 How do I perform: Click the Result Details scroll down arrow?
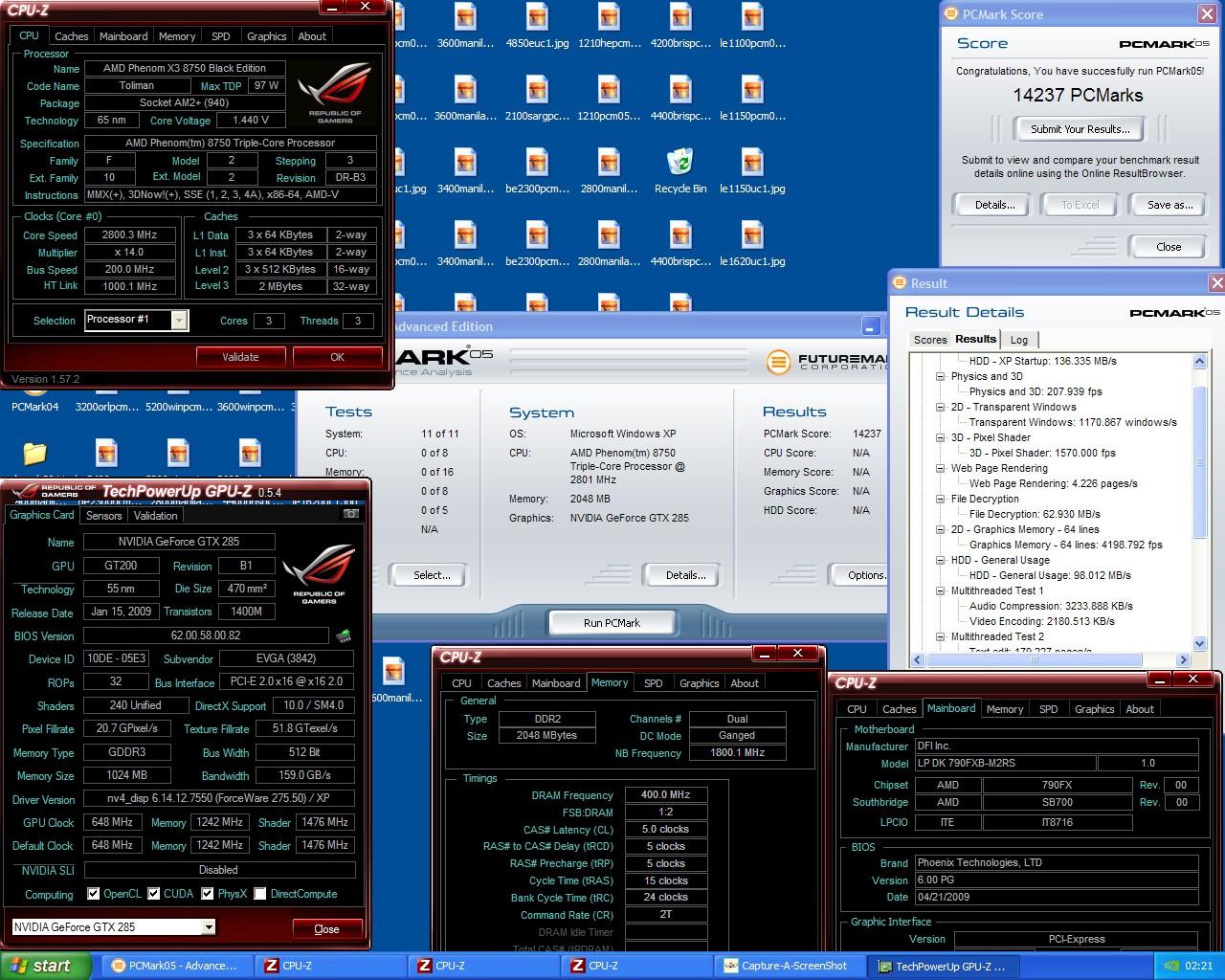(x=1200, y=644)
